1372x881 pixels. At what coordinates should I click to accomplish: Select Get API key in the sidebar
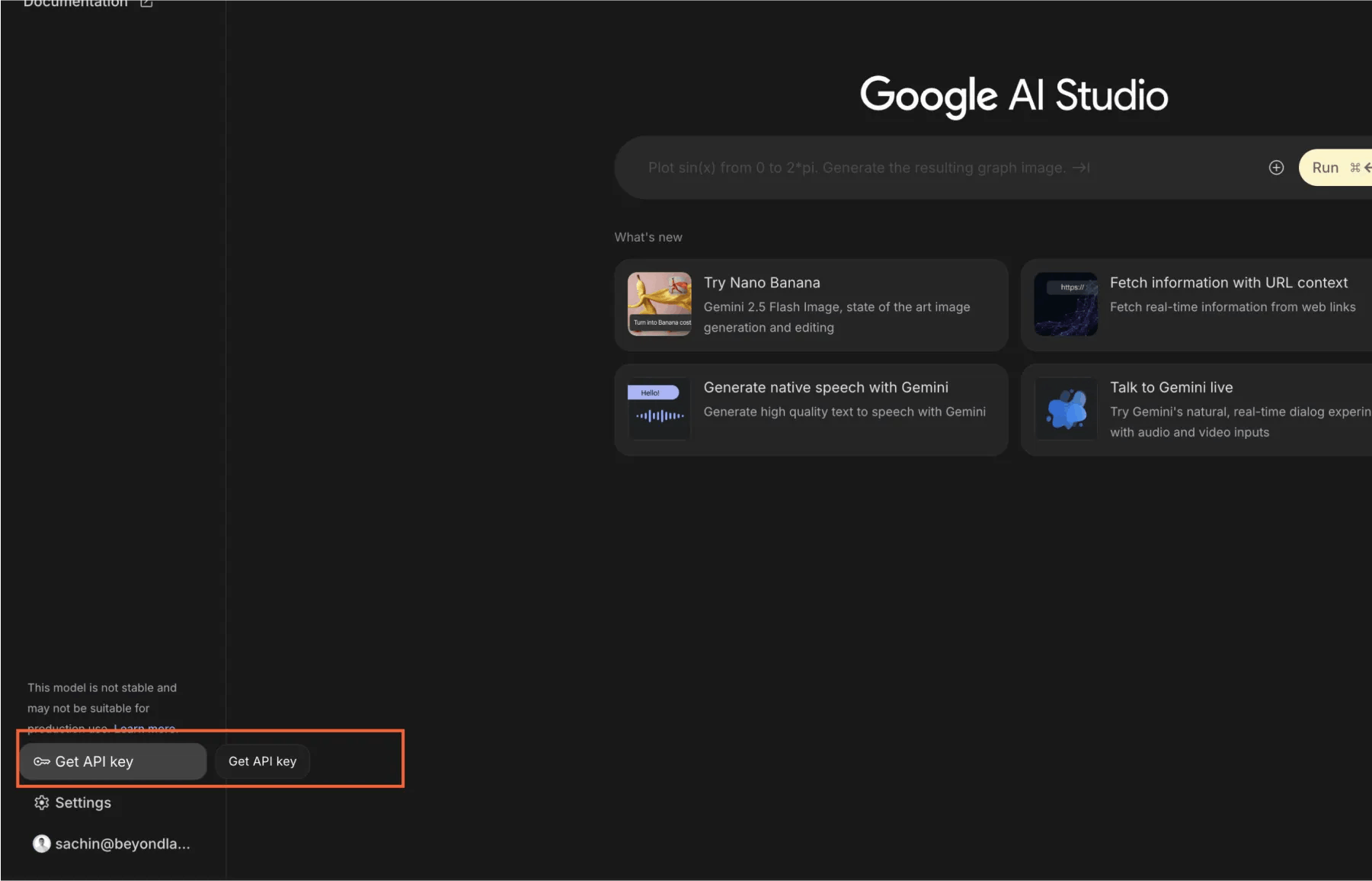(x=94, y=761)
